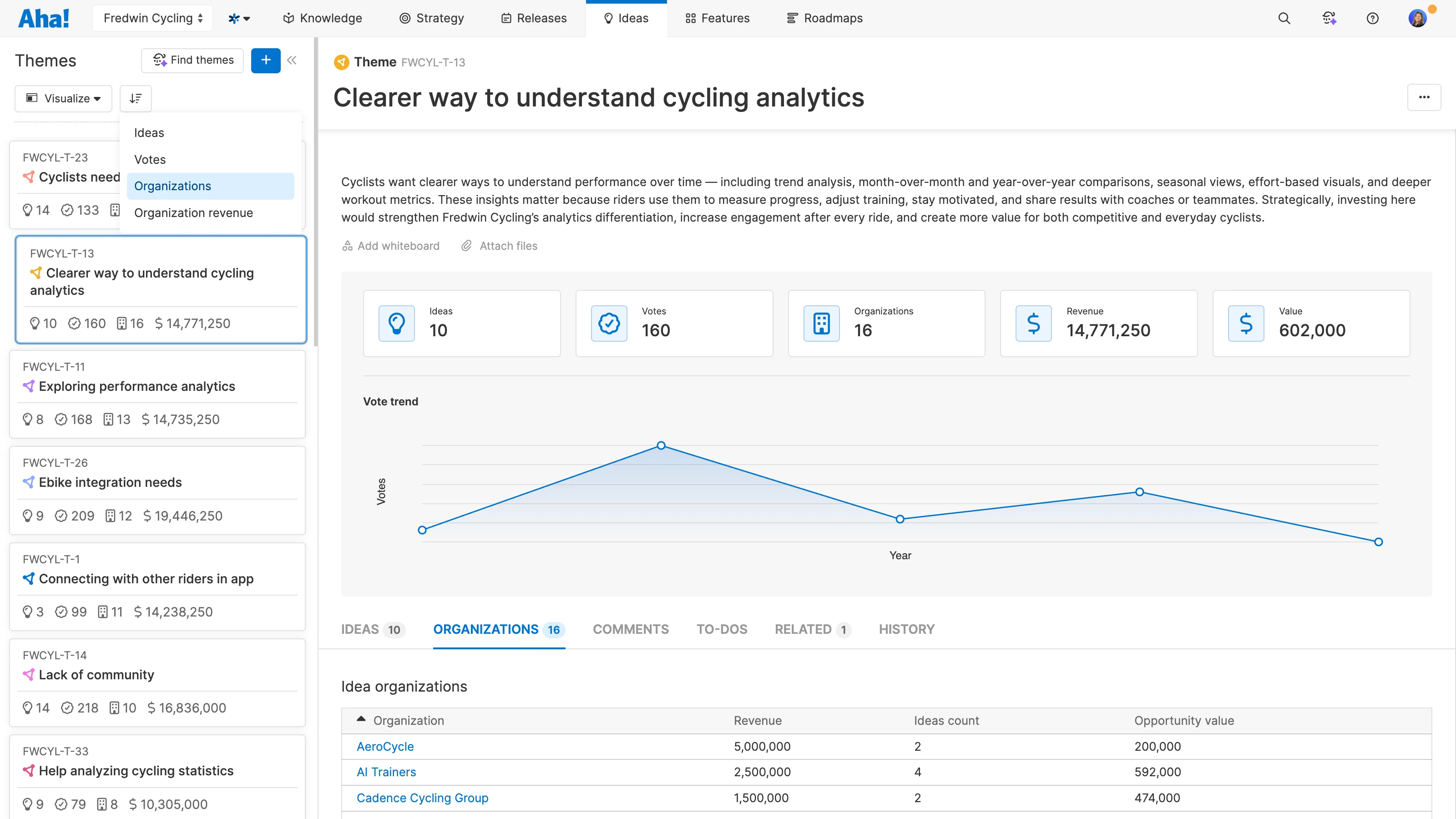Collapse the Themes sidebar with double chevron
1456x819 pixels.
click(292, 60)
